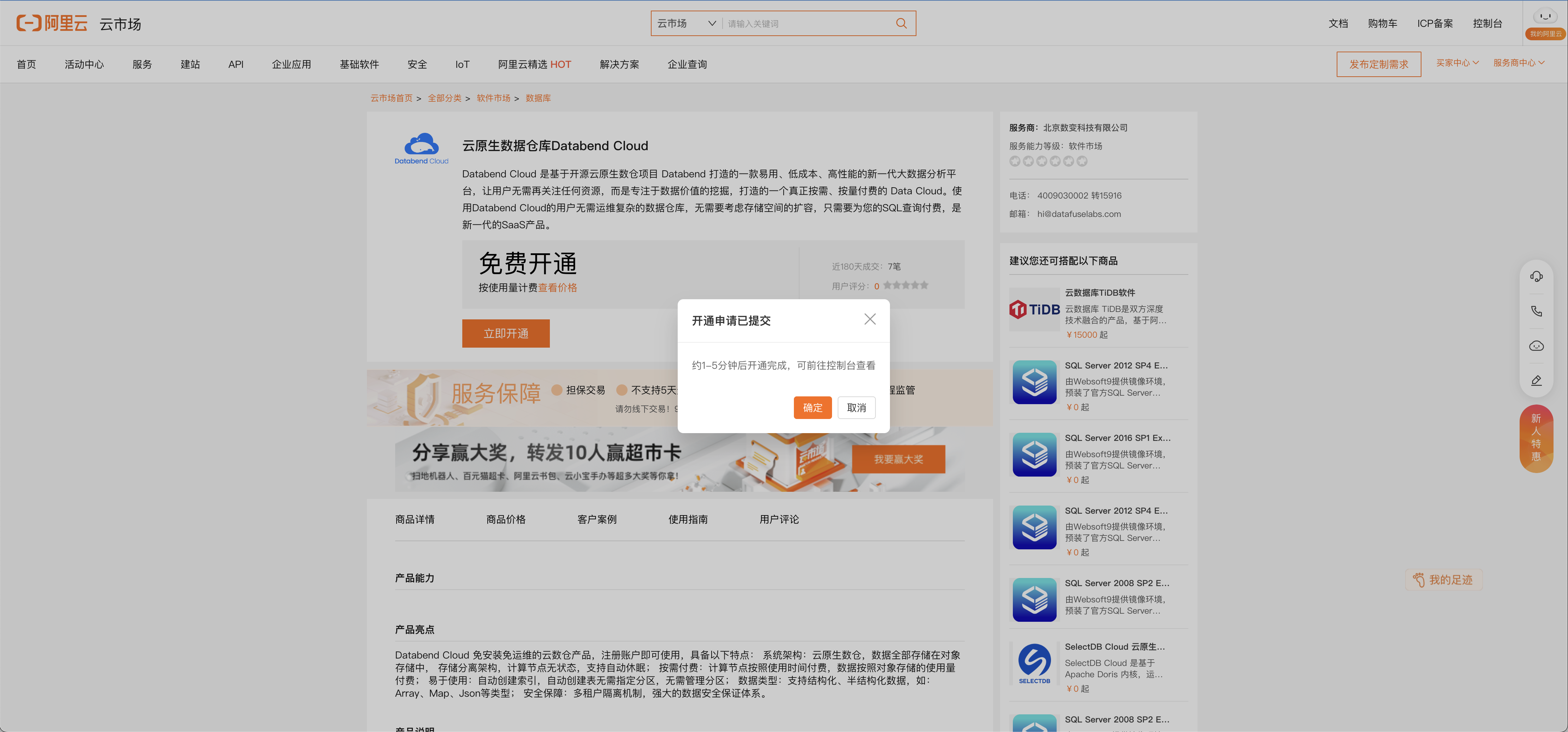The height and width of the screenshot is (732, 1568).
Task: Open the 基础软件 nav item
Action: [x=359, y=64]
